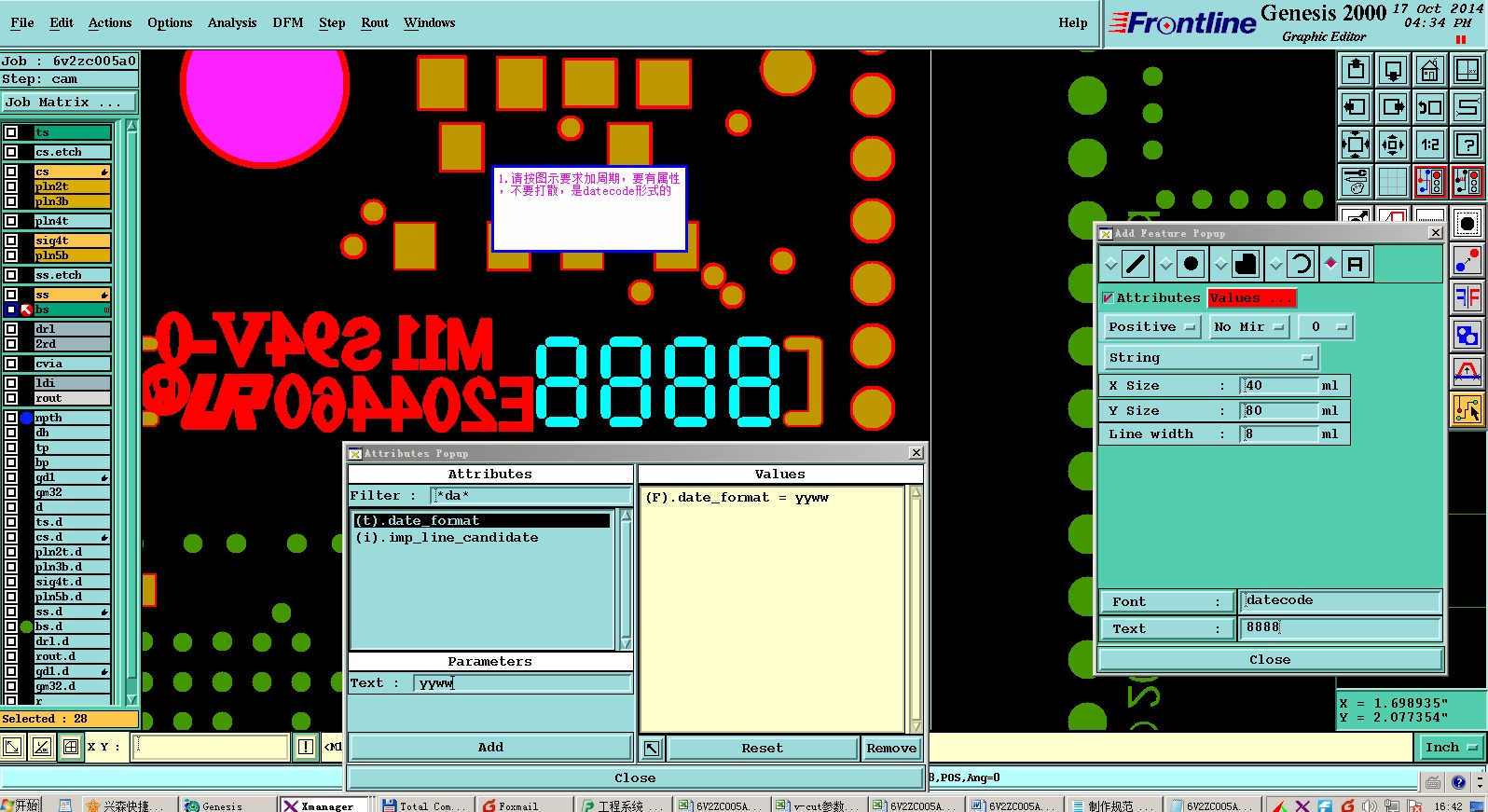Toggle visibility box of the rout layer

(x=11, y=398)
